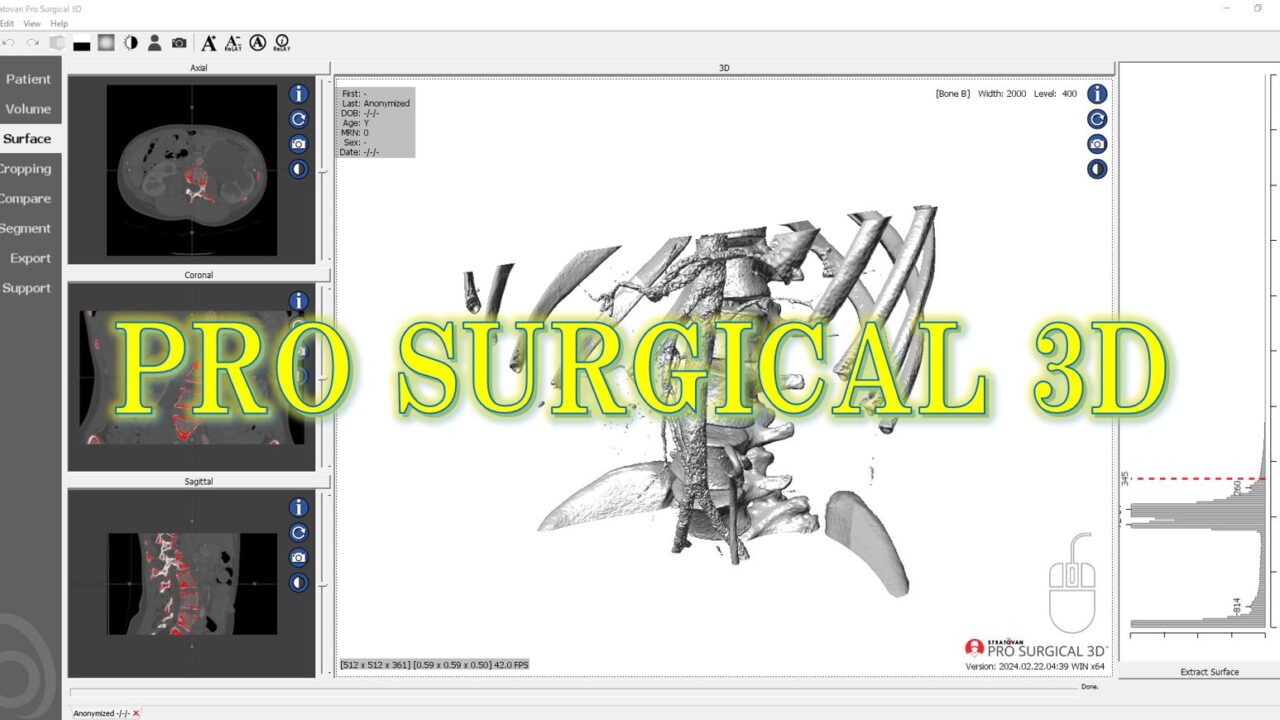Click the toolbar camera snapshot icon
Image resolution: width=1280 pixels, height=720 pixels.
click(x=179, y=43)
